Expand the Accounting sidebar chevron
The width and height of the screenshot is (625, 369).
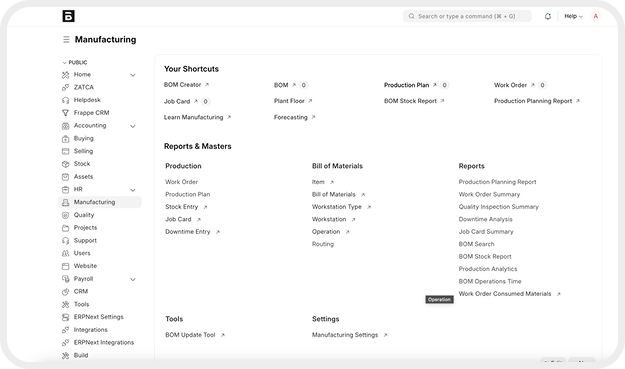click(133, 126)
